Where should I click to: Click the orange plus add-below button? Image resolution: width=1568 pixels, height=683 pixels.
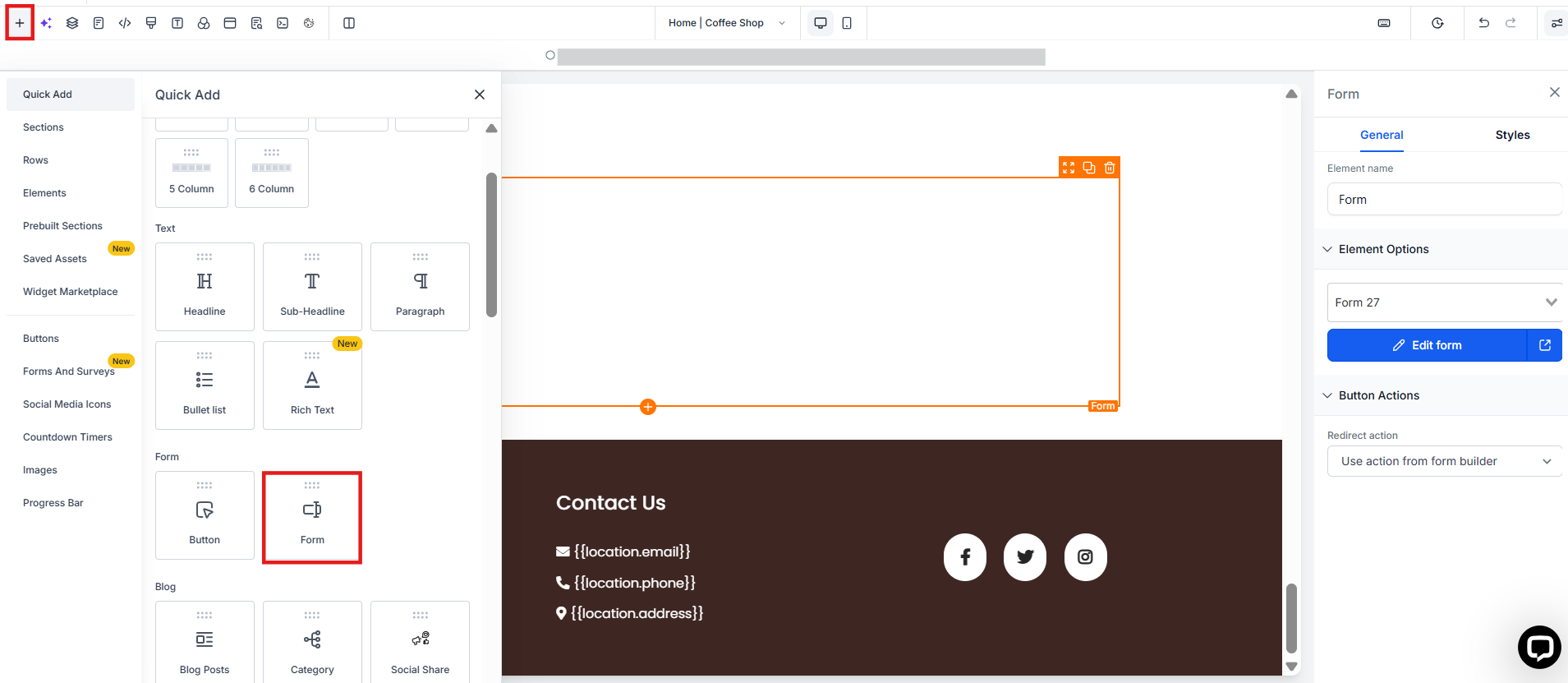pos(648,407)
